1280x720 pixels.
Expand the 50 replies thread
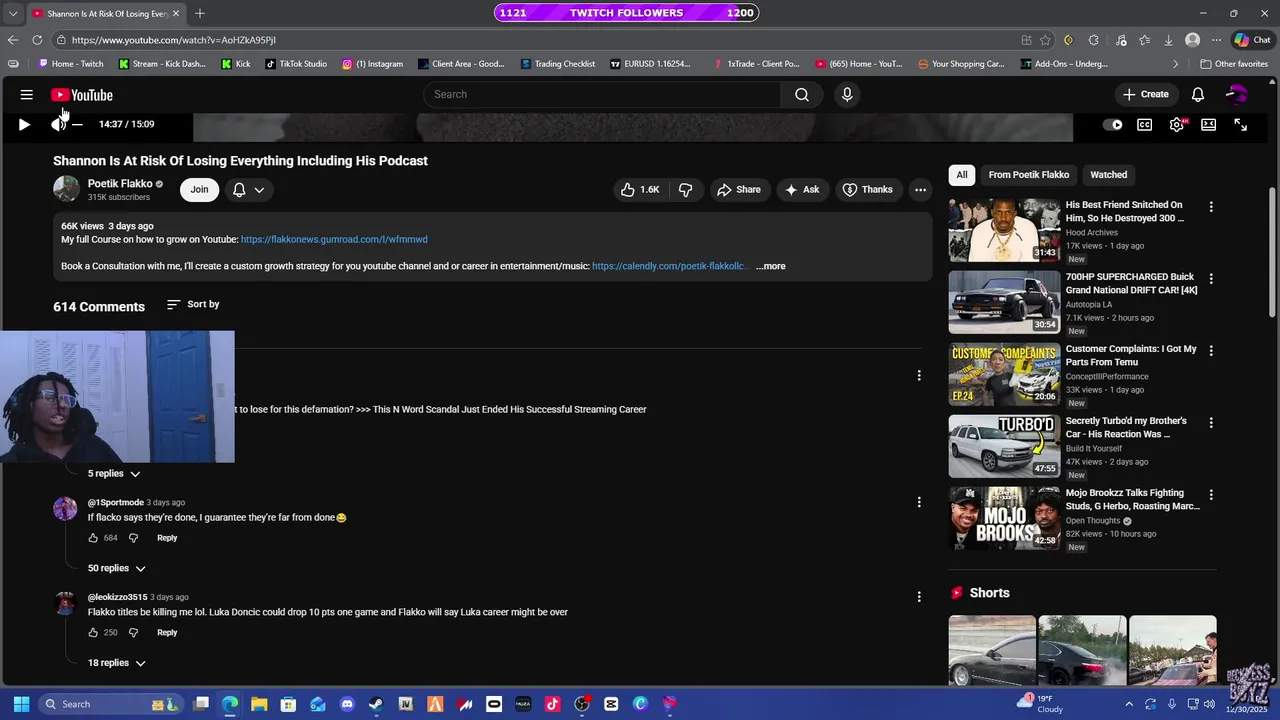click(x=116, y=568)
